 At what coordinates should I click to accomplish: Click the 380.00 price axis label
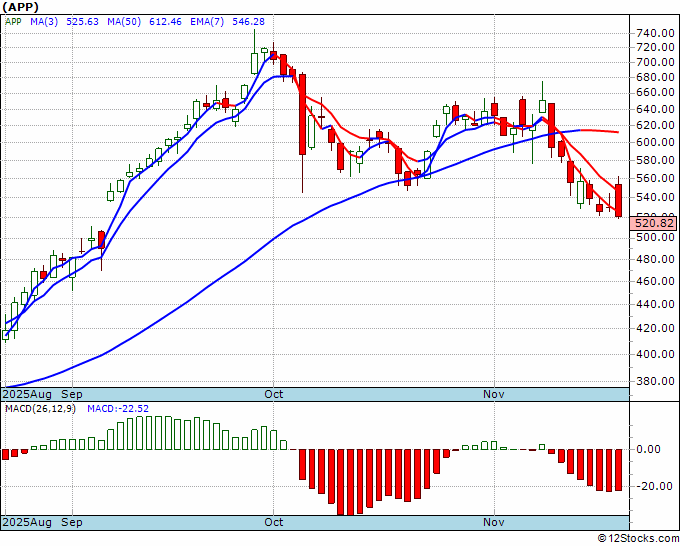(x=655, y=382)
